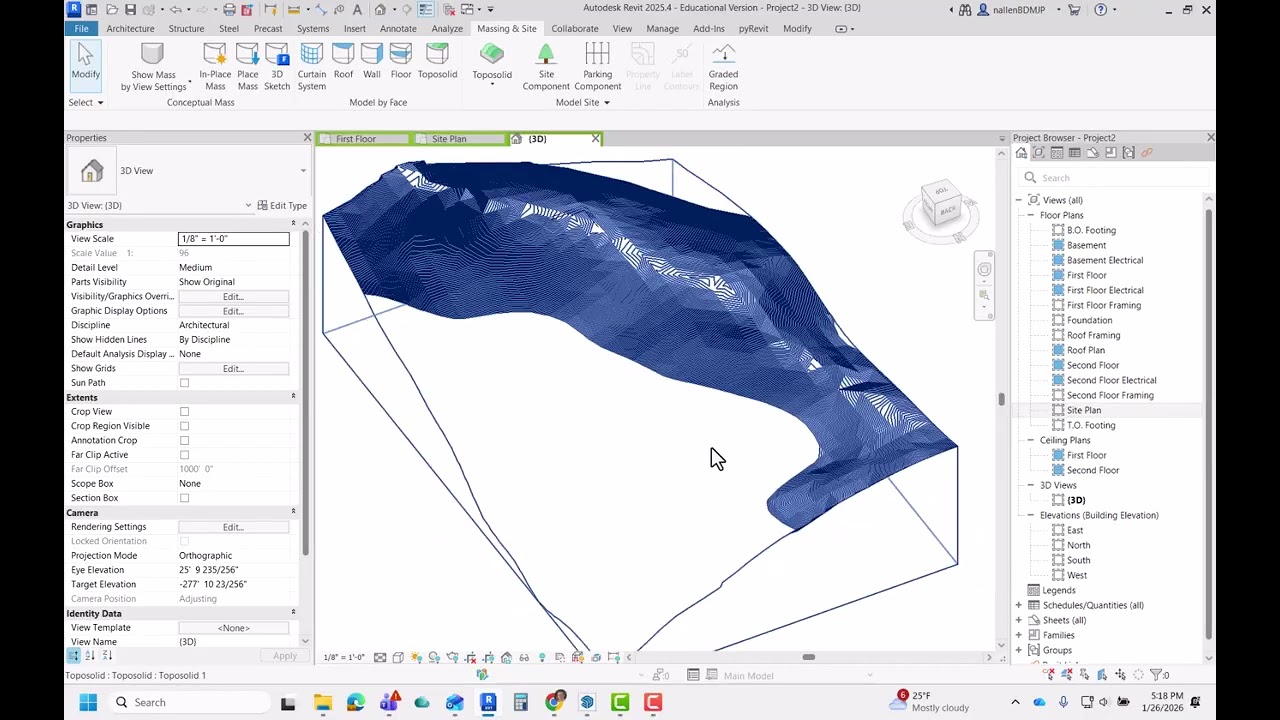The height and width of the screenshot is (720, 1280).
Task: Click the View Scale input field
Action: click(233, 239)
